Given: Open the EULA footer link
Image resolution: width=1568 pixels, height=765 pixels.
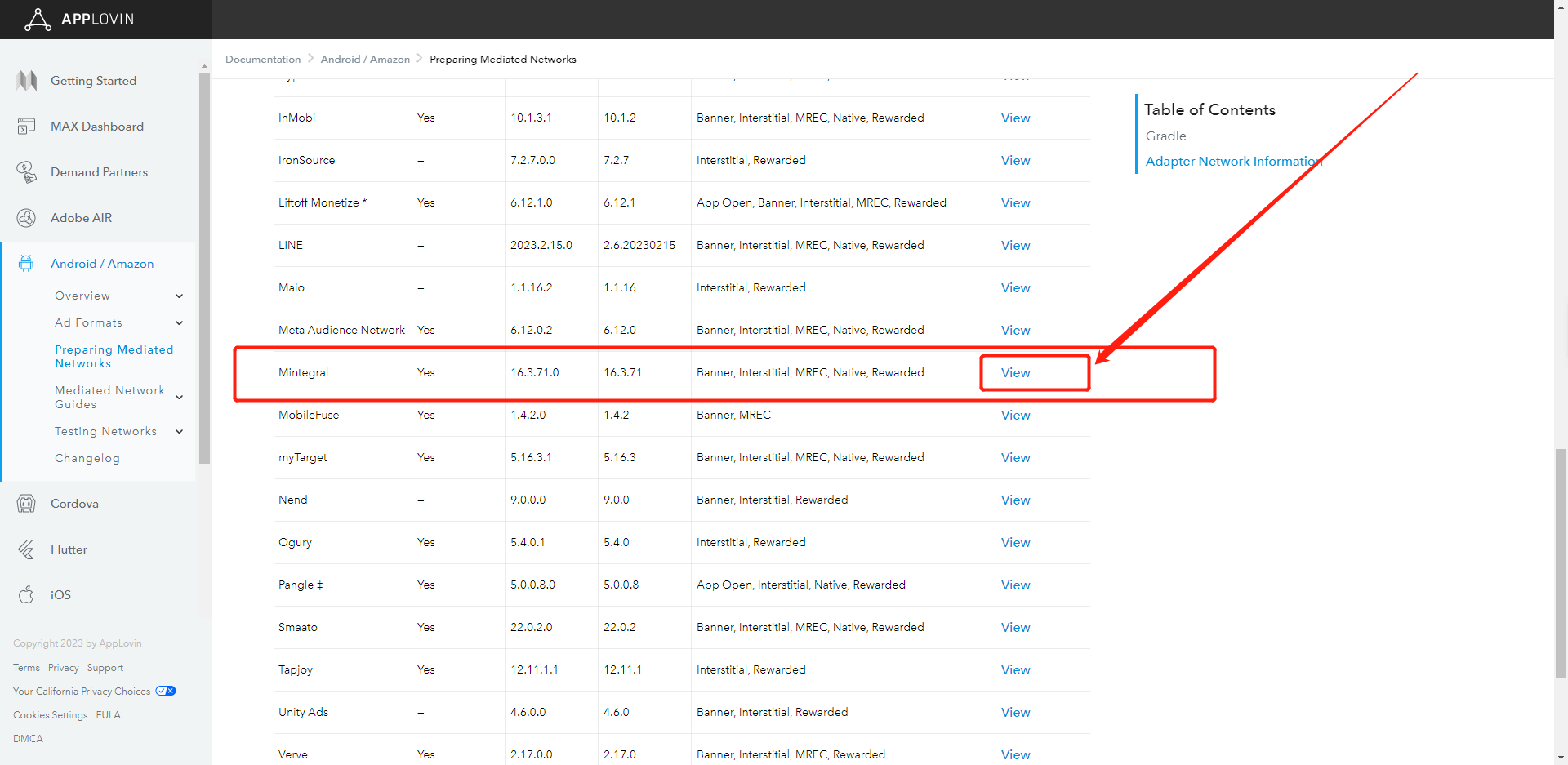Looking at the screenshot, I should [x=109, y=715].
